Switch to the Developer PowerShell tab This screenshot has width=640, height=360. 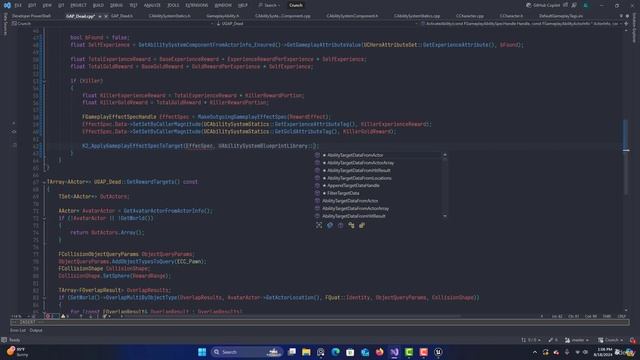point(31,16)
